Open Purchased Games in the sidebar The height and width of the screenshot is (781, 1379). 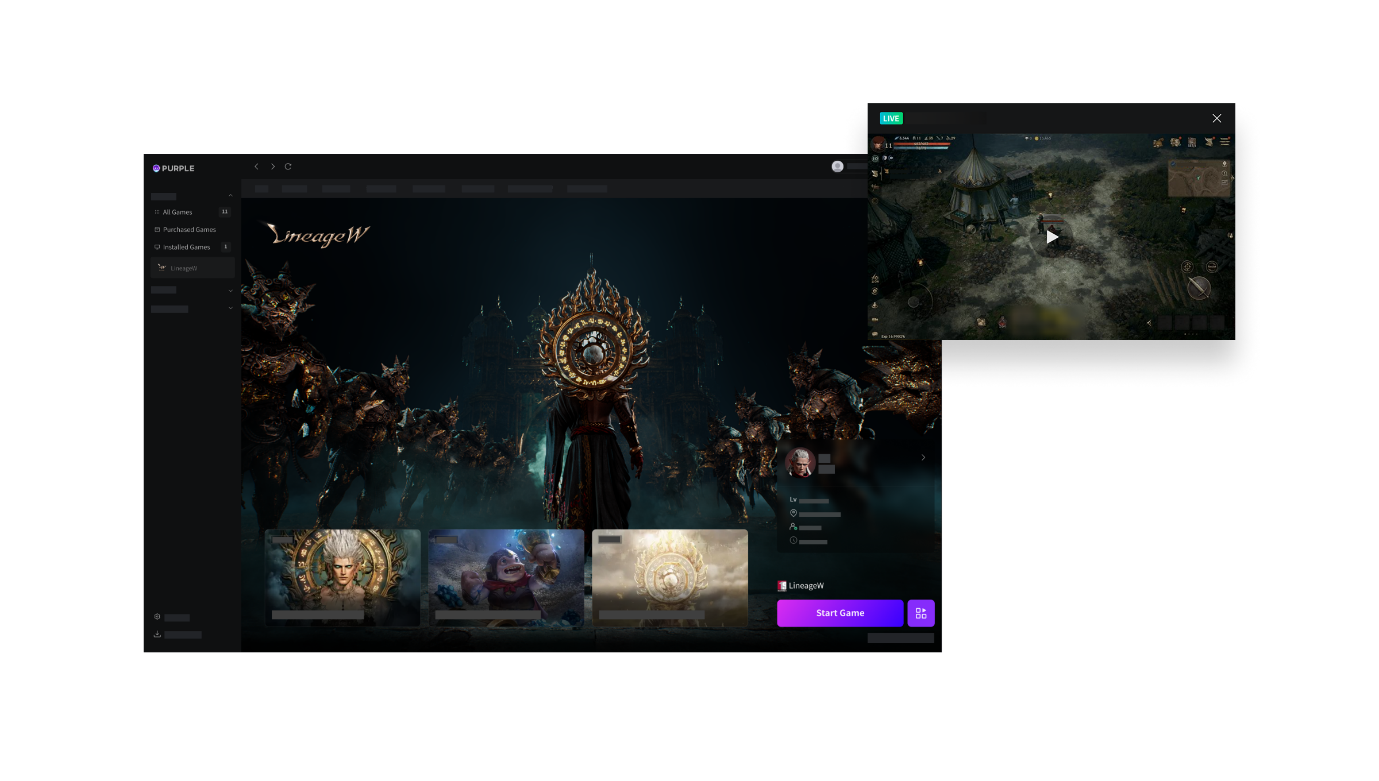pos(189,229)
